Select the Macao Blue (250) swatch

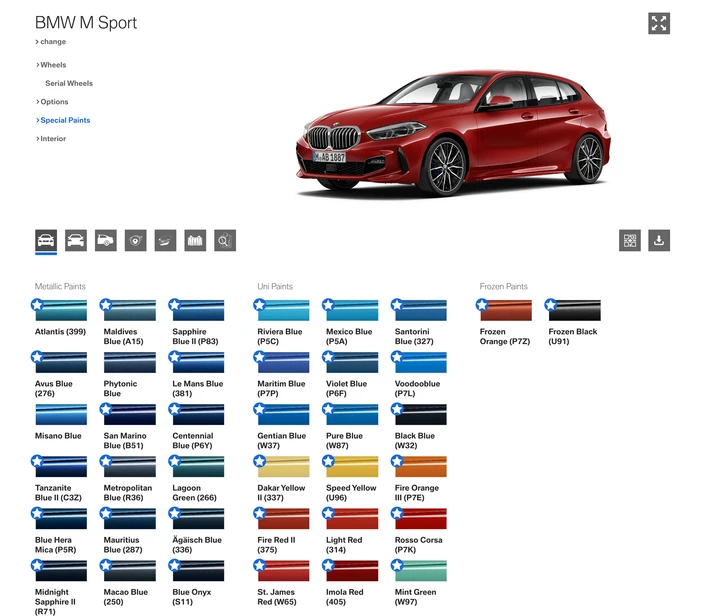coord(129,571)
